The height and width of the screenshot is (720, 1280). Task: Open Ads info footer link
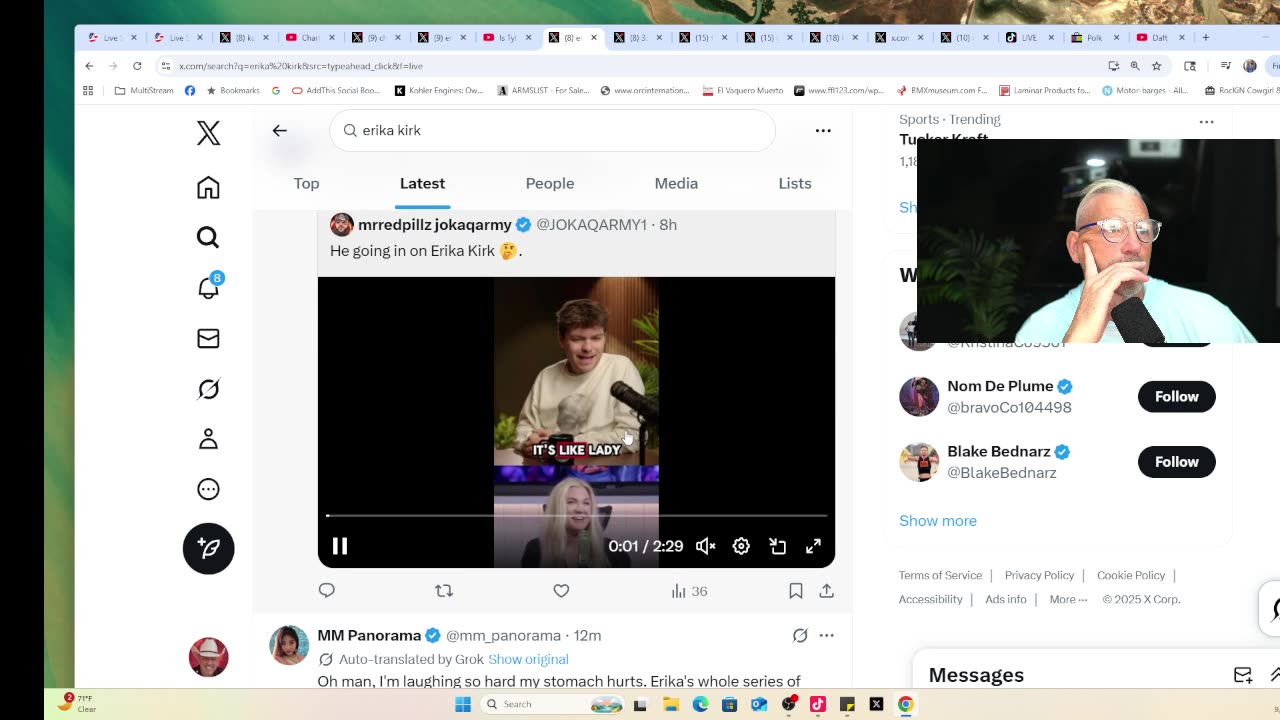(x=1006, y=599)
